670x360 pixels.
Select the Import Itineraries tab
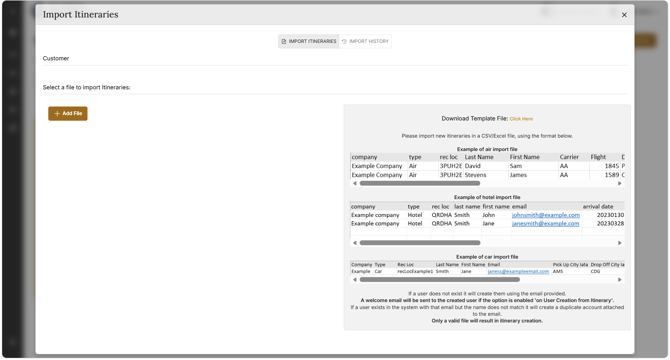[x=309, y=41]
